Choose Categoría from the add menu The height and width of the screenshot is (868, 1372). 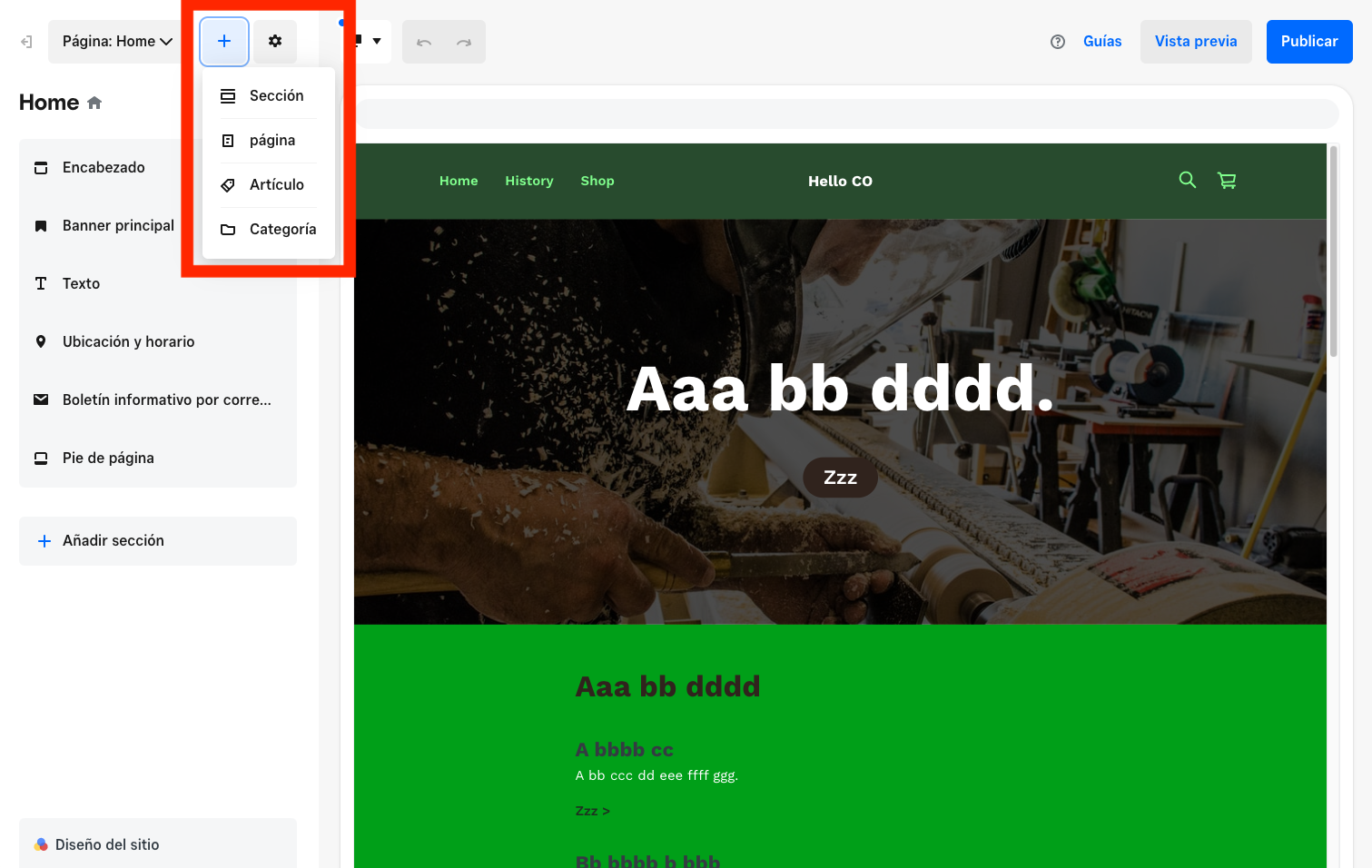pyautogui.click(x=268, y=230)
